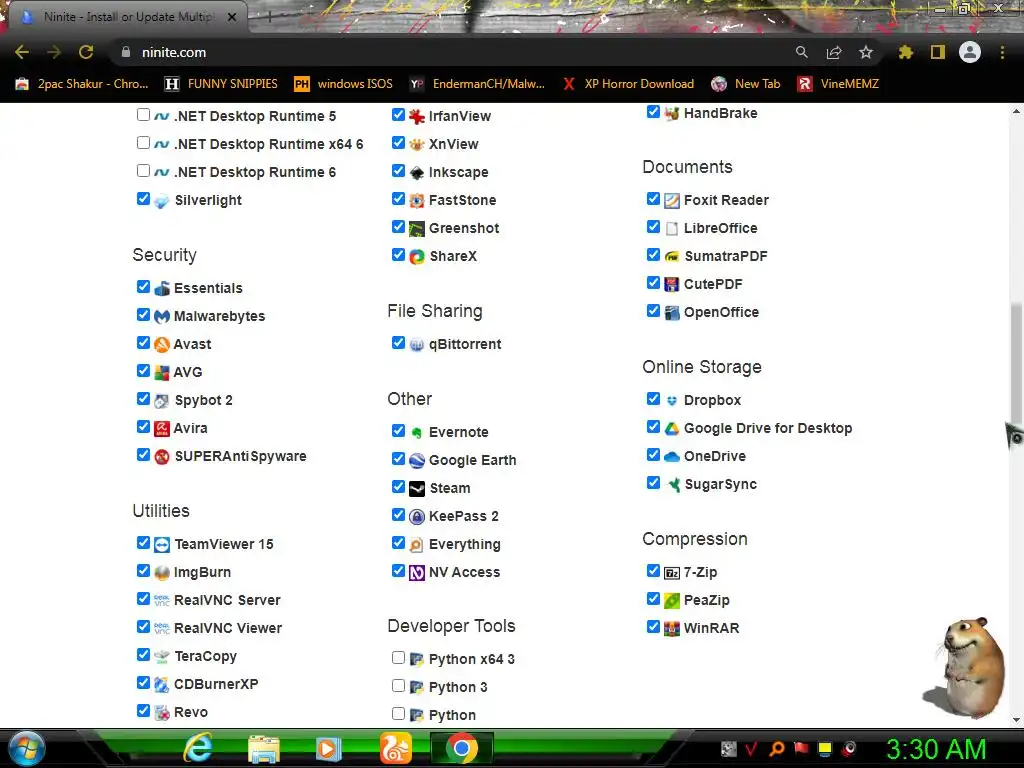1024x768 pixels.
Task: Go back to the previous page
Action: [x=22, y=52]
